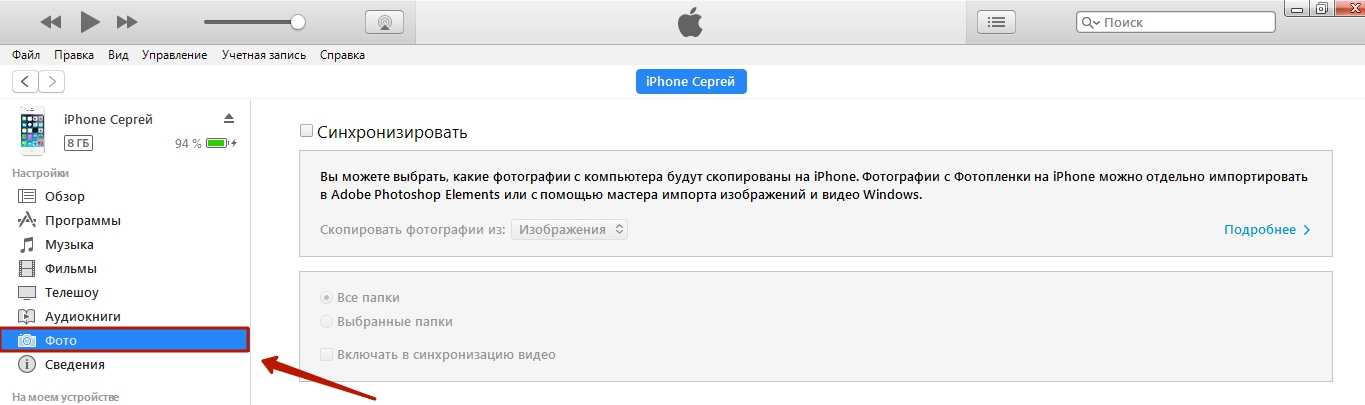Open the search options magnifier dropdown
The width and height of the screenshot is (1365, 405).
(1090, 22)
